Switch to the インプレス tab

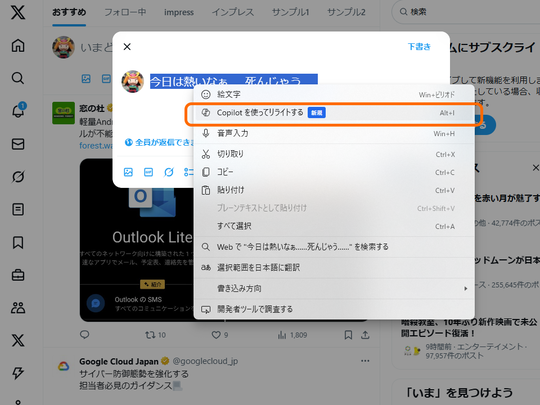pos(233,12)
